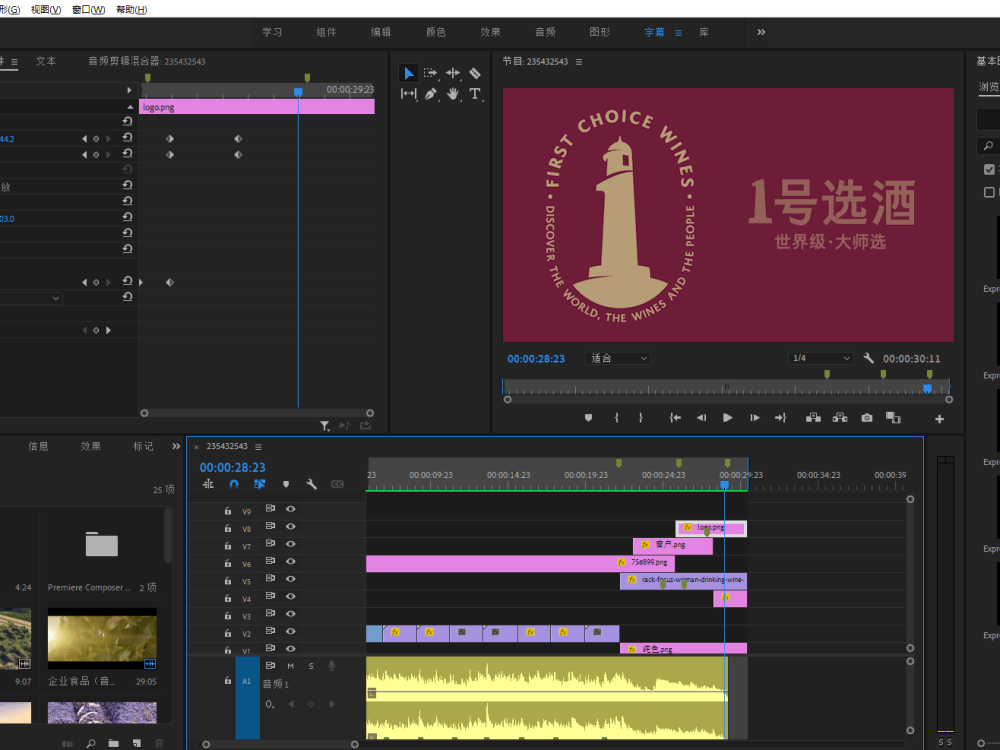Click timeline timecode 00:00:28:23
Screen dimensions: 1000x750
click(x=233, y=467)
